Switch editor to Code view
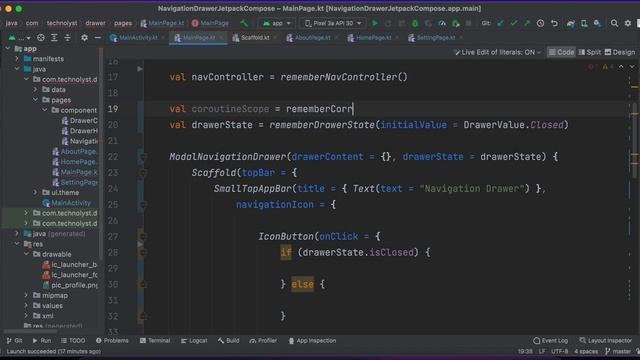 [x=561, y=52]
